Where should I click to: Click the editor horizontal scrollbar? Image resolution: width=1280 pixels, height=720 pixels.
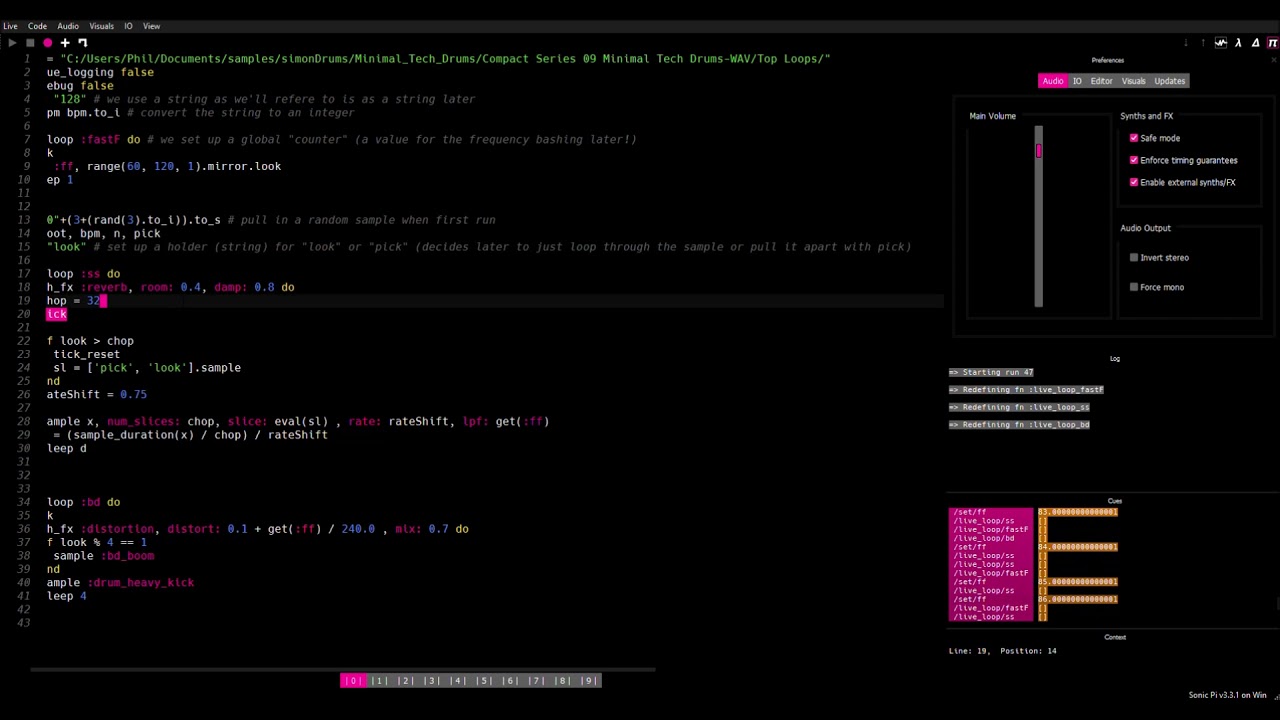pyautogui.click(x=342, y=670)
